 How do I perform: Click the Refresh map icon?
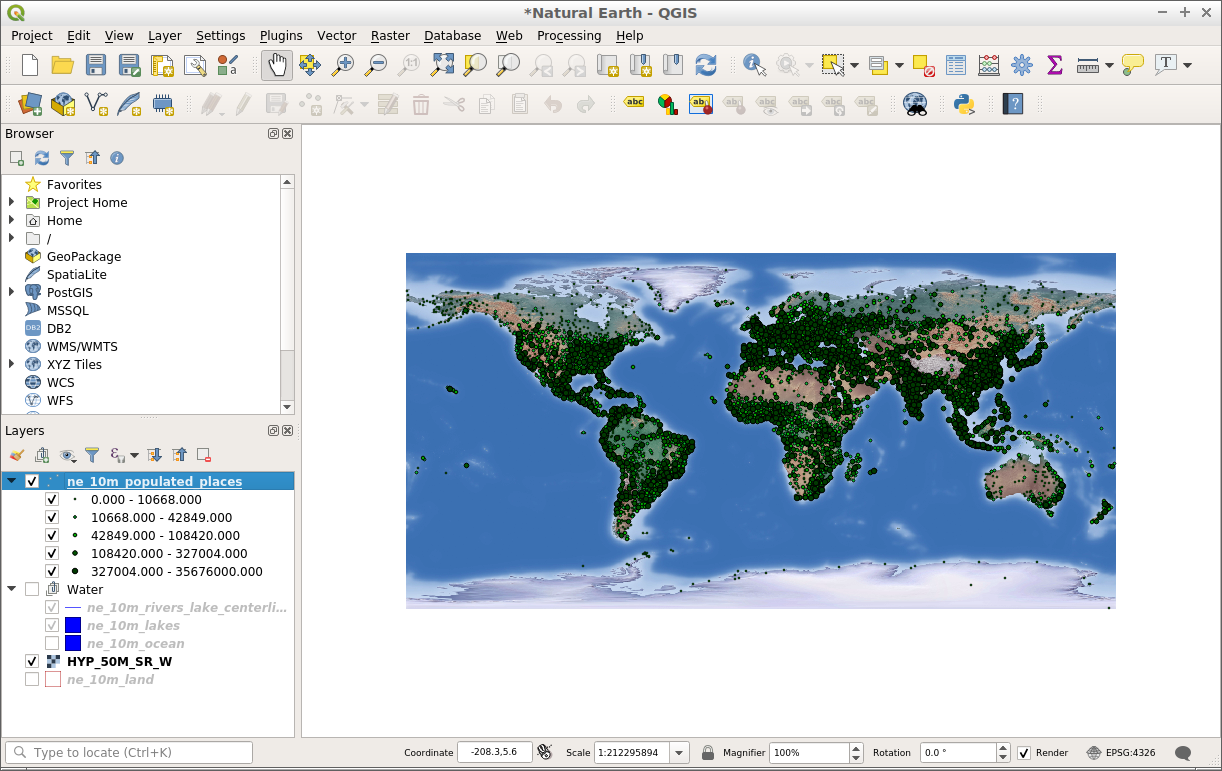coord(706,65)
